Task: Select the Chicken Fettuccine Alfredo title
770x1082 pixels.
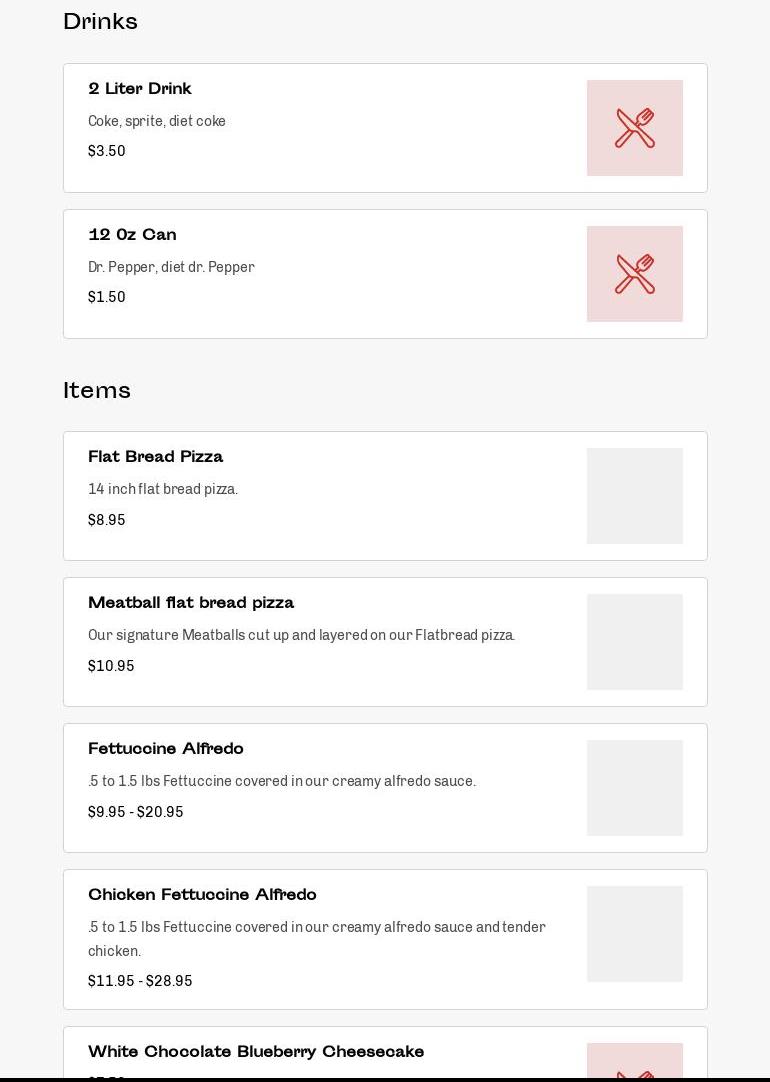Action: [202, 895]
